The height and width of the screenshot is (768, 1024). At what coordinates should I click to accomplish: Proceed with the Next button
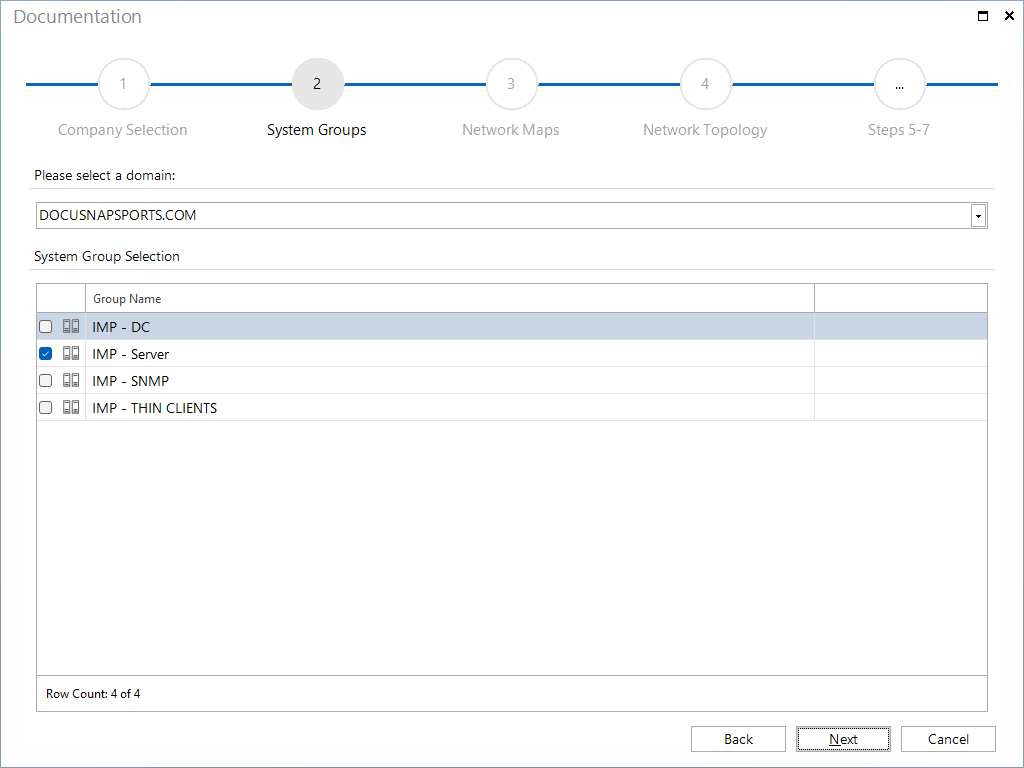[843, 739]
